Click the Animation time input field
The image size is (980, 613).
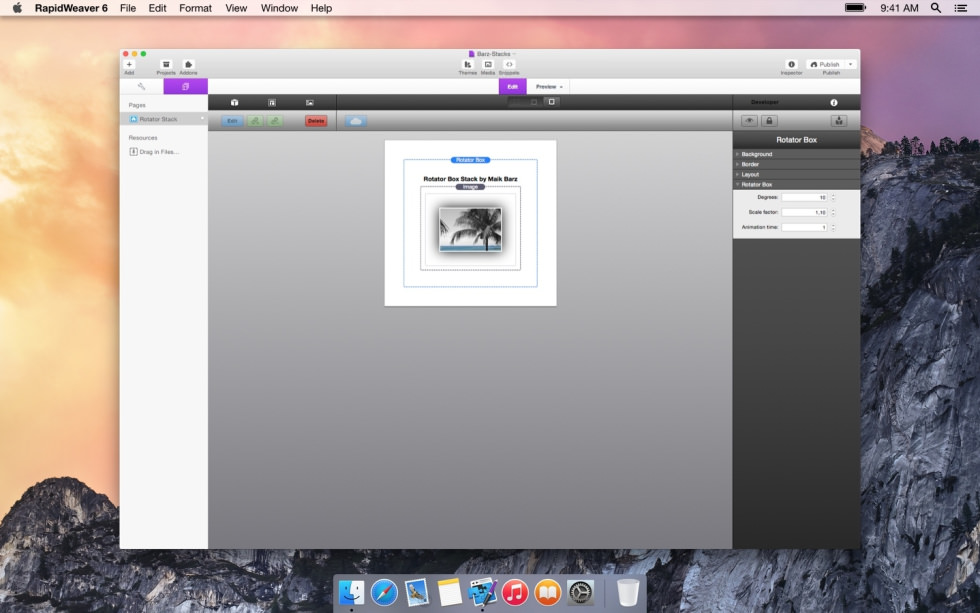(804, 227)
